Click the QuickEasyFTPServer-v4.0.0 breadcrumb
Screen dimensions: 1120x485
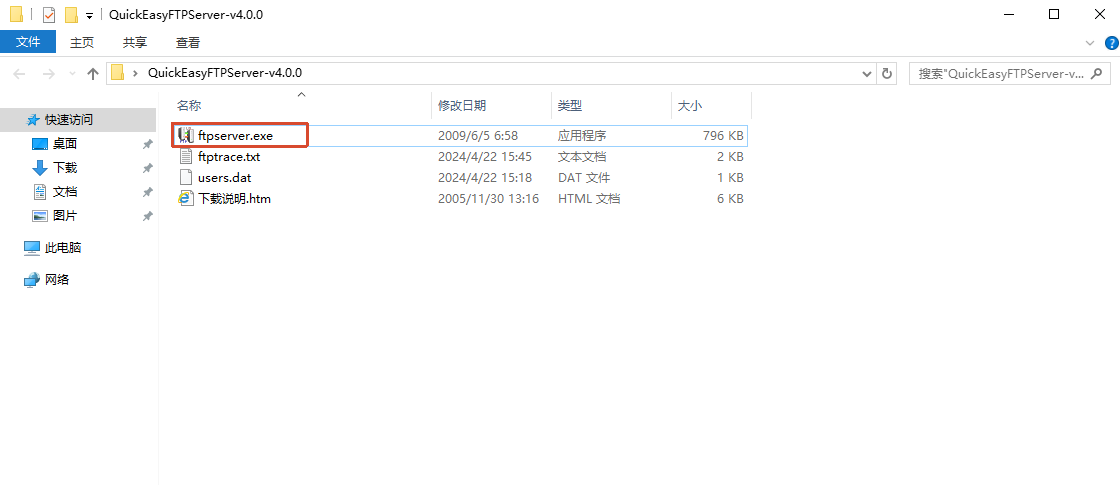pyautogui.click(x=225, y=73)
